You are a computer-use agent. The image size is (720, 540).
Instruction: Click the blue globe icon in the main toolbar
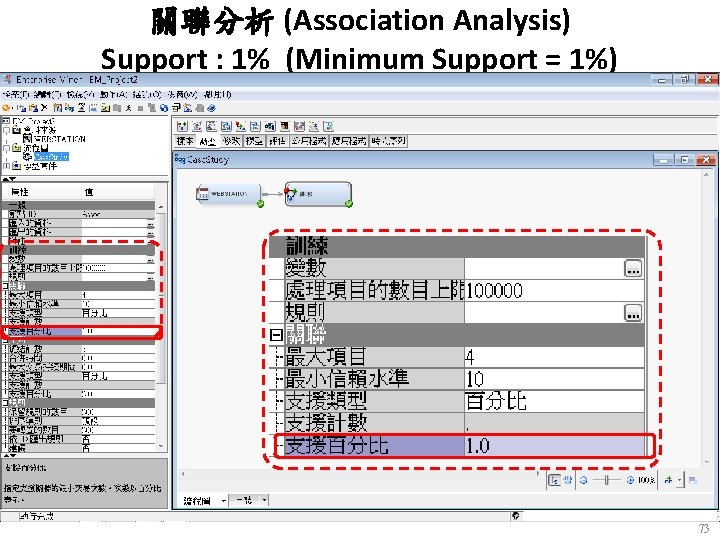click(164, 108)
